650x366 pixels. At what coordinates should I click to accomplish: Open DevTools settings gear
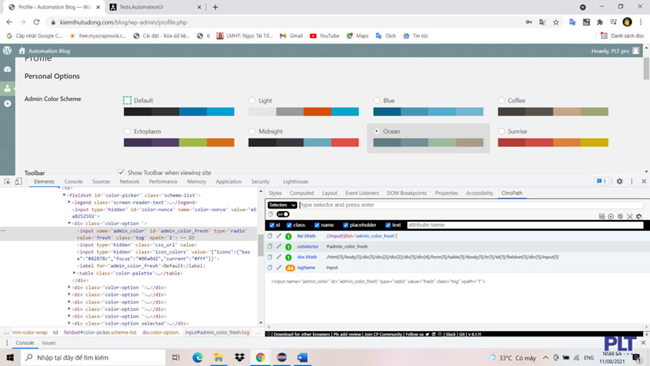[x=619, y=181]
